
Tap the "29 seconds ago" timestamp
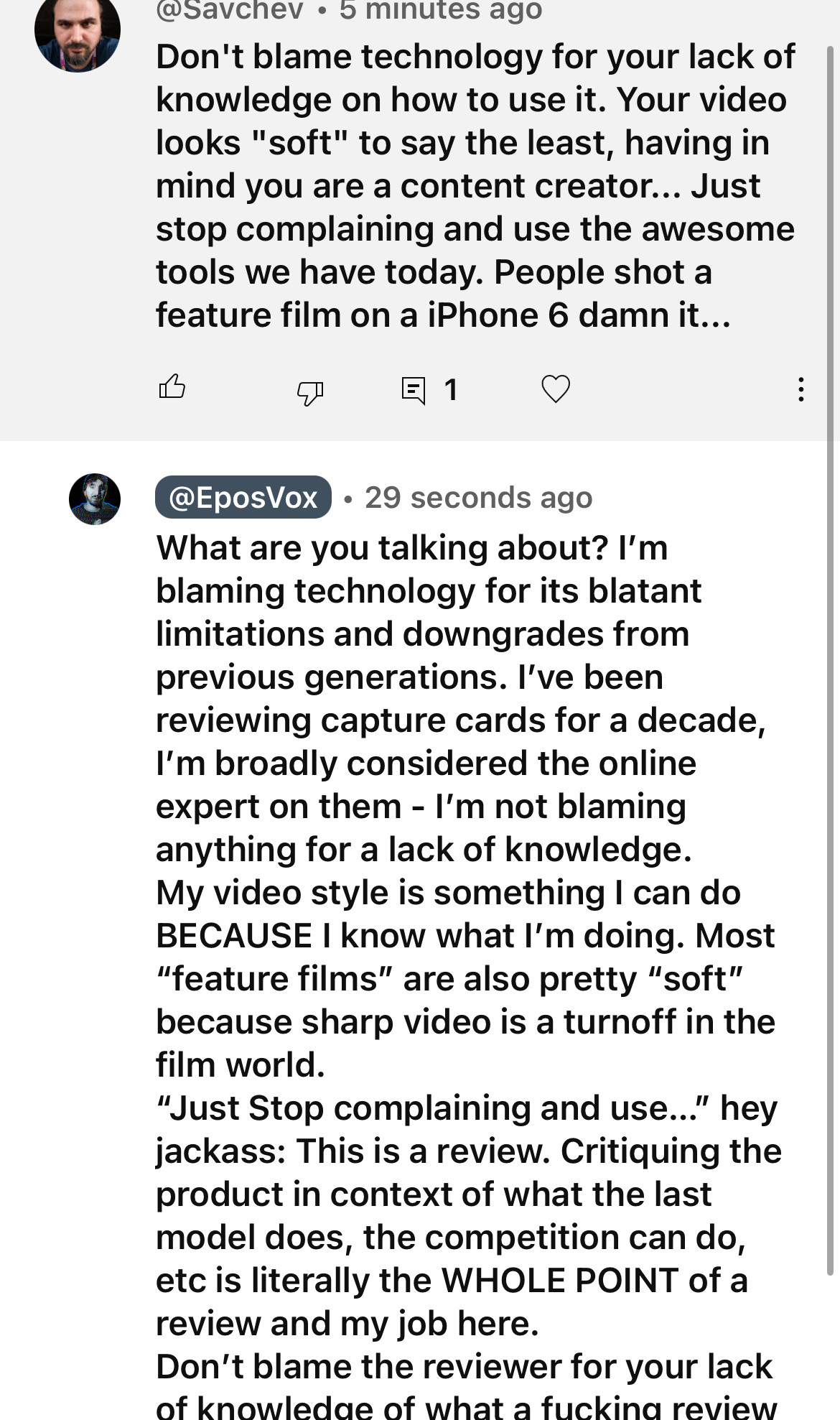point(478,497)
